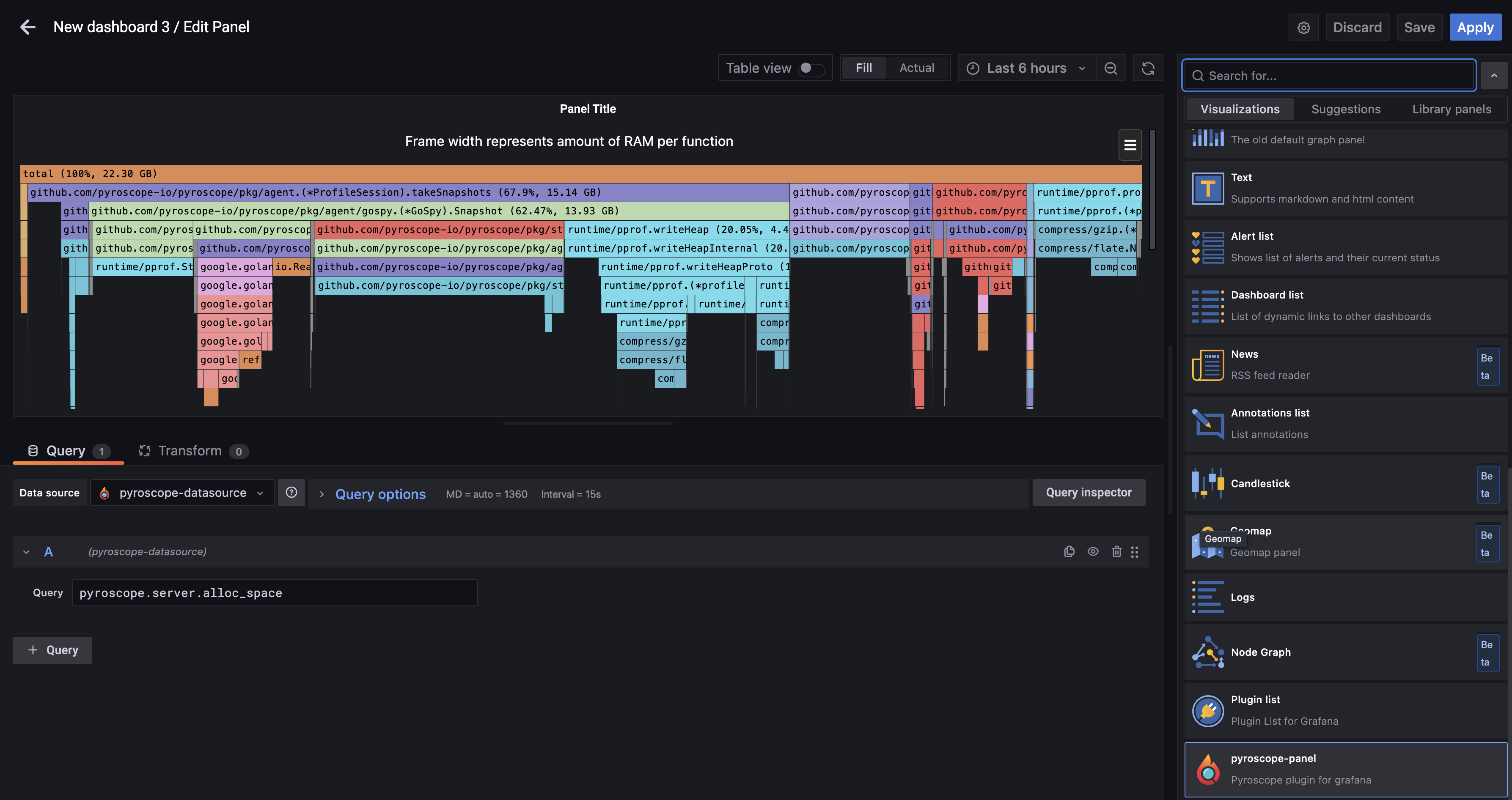1512x800 pixels.
Task: Select the pyroscope-panel flame icon
Action: coord(1208,770)
